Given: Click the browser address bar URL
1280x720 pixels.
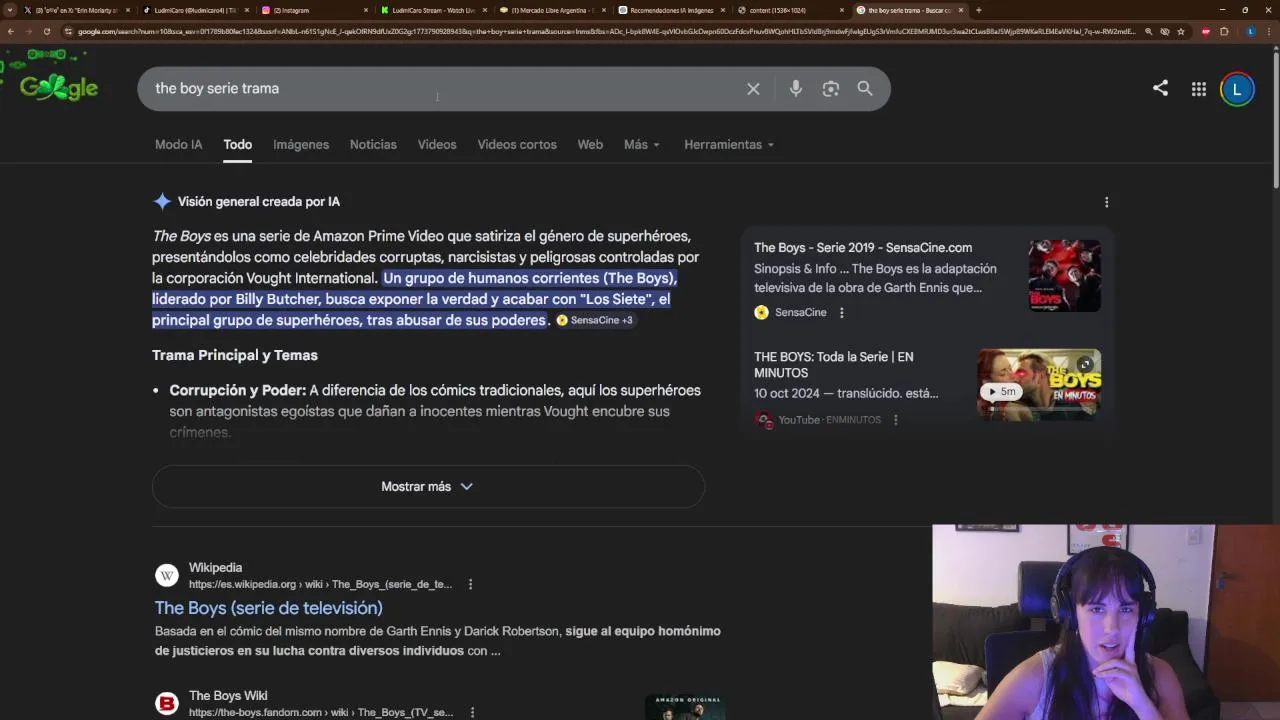Looking at the screenshot, I should [x=605, y=32].
